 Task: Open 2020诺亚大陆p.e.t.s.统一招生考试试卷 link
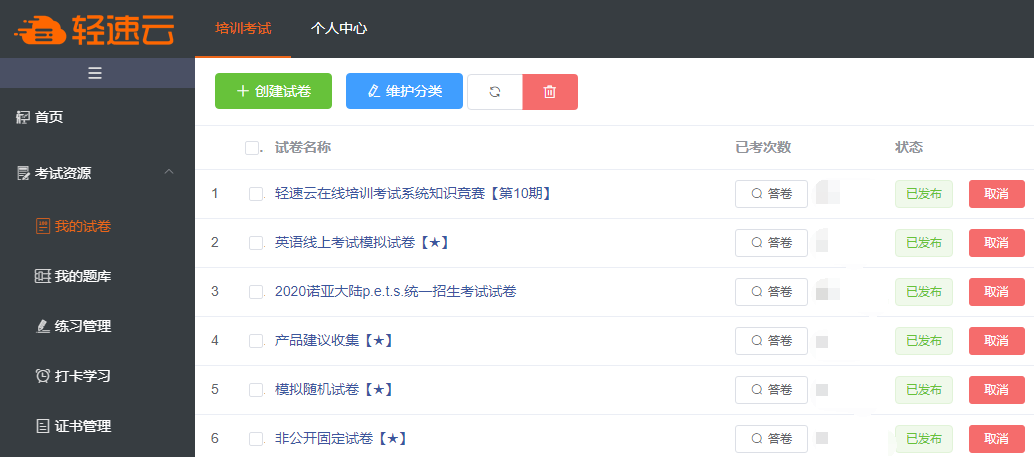pos(396,291)
